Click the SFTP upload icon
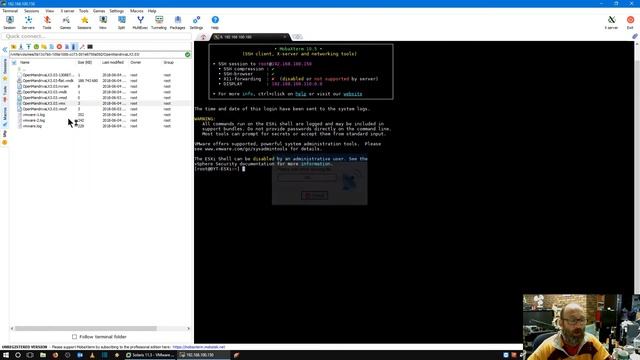Screen dimensions: 640x360 (29, 47)
